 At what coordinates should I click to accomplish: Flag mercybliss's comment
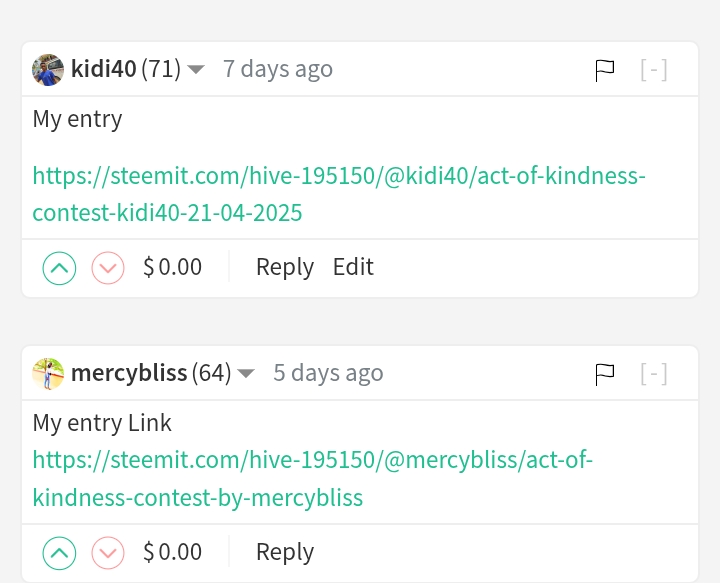point(604,375)
